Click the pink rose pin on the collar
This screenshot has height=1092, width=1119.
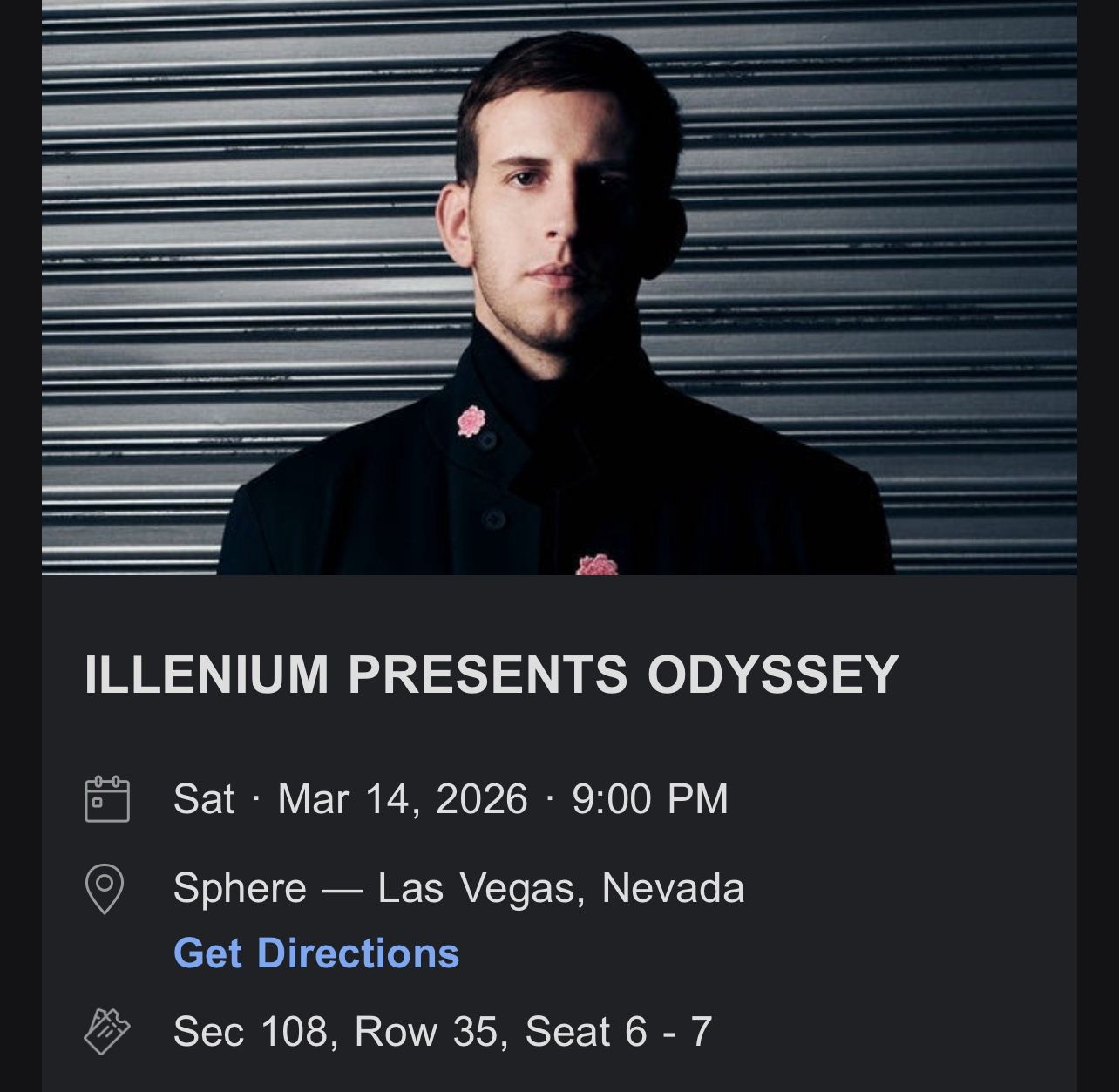(x=471, y=421)
